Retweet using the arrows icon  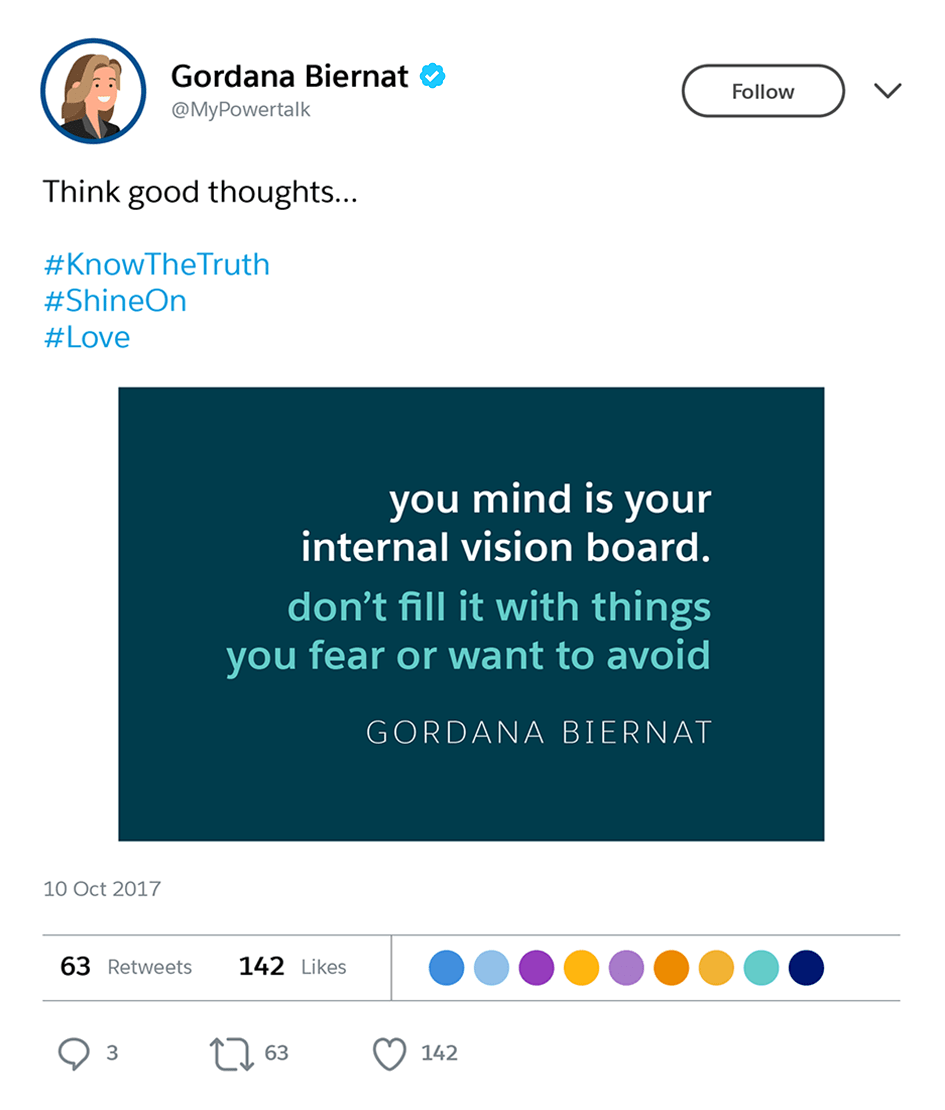(231, 1053)
